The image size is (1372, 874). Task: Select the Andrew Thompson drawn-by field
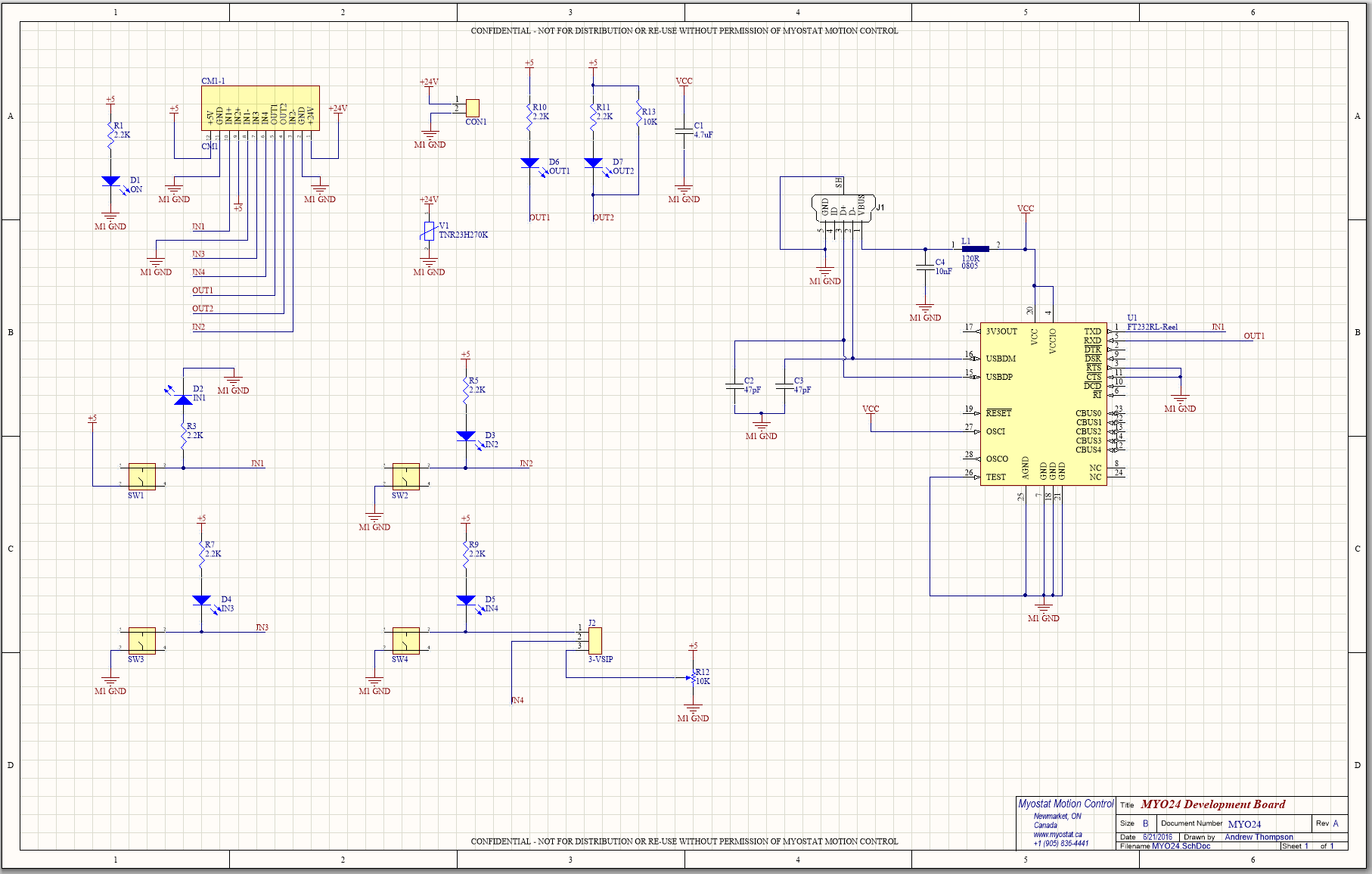pos(1259,837)
